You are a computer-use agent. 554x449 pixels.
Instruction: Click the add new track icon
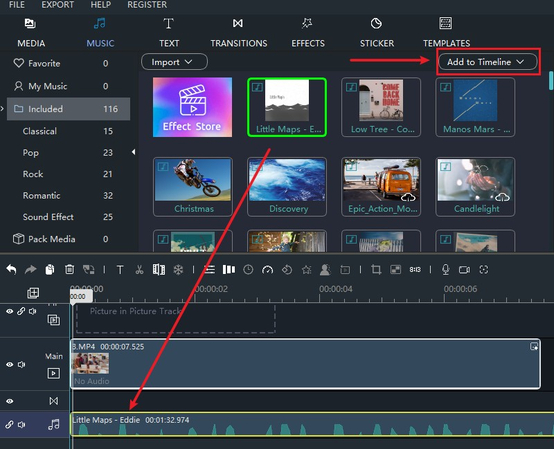pyautogui.click(x=33, y=293)
